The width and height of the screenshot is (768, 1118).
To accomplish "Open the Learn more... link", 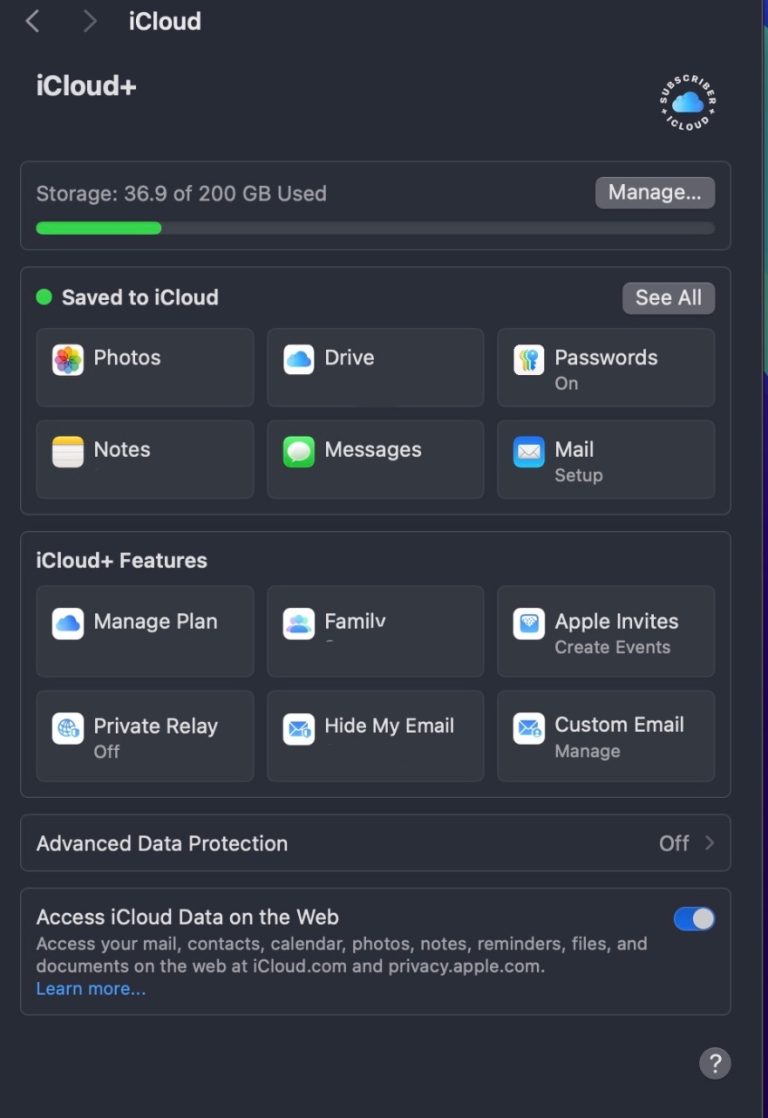I will (91, 989).
